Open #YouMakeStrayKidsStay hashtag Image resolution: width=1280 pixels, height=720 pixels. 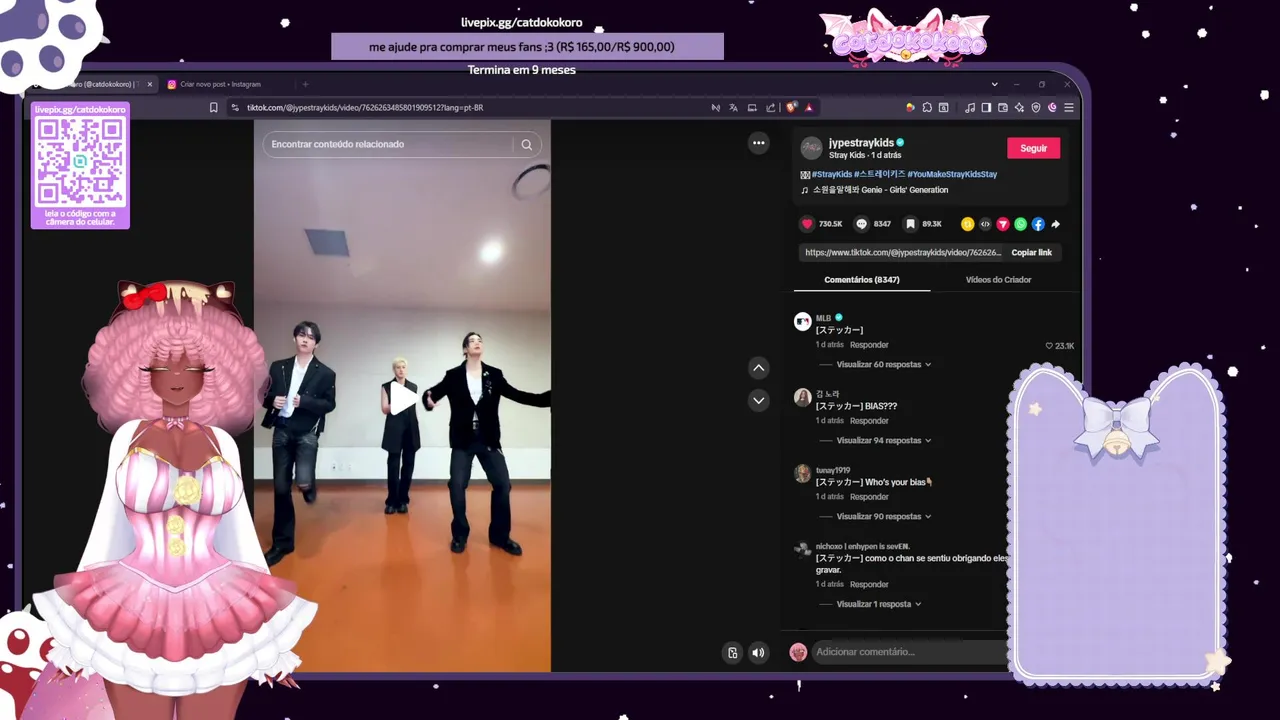coord(952,174)
